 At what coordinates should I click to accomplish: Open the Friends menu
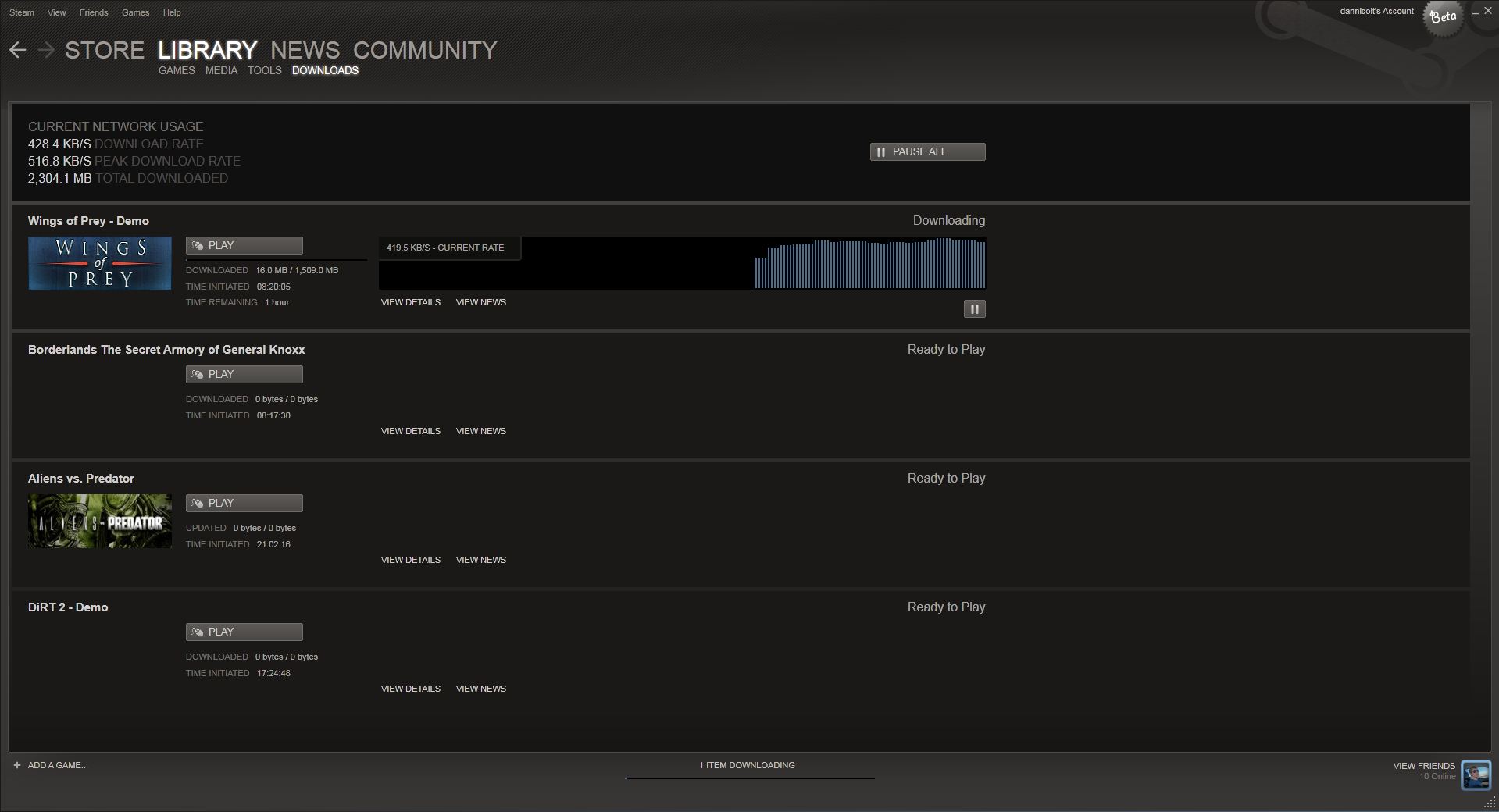tap(93, 12)
